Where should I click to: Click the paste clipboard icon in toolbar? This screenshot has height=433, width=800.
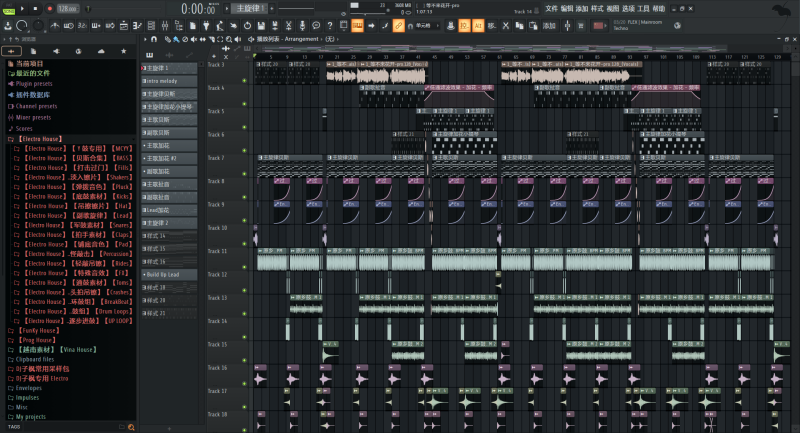[533, 26]
